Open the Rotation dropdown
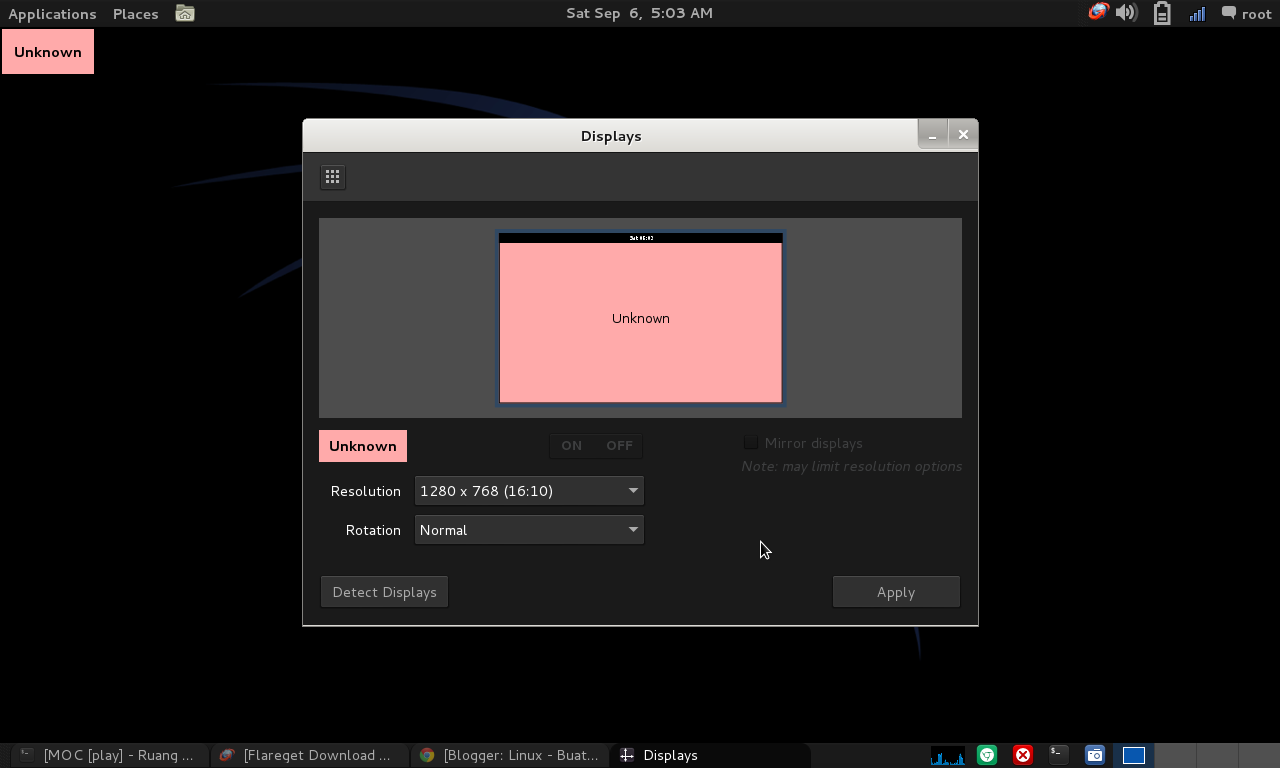The height and width of the screenshot is (768, 1280). point(529,530)
